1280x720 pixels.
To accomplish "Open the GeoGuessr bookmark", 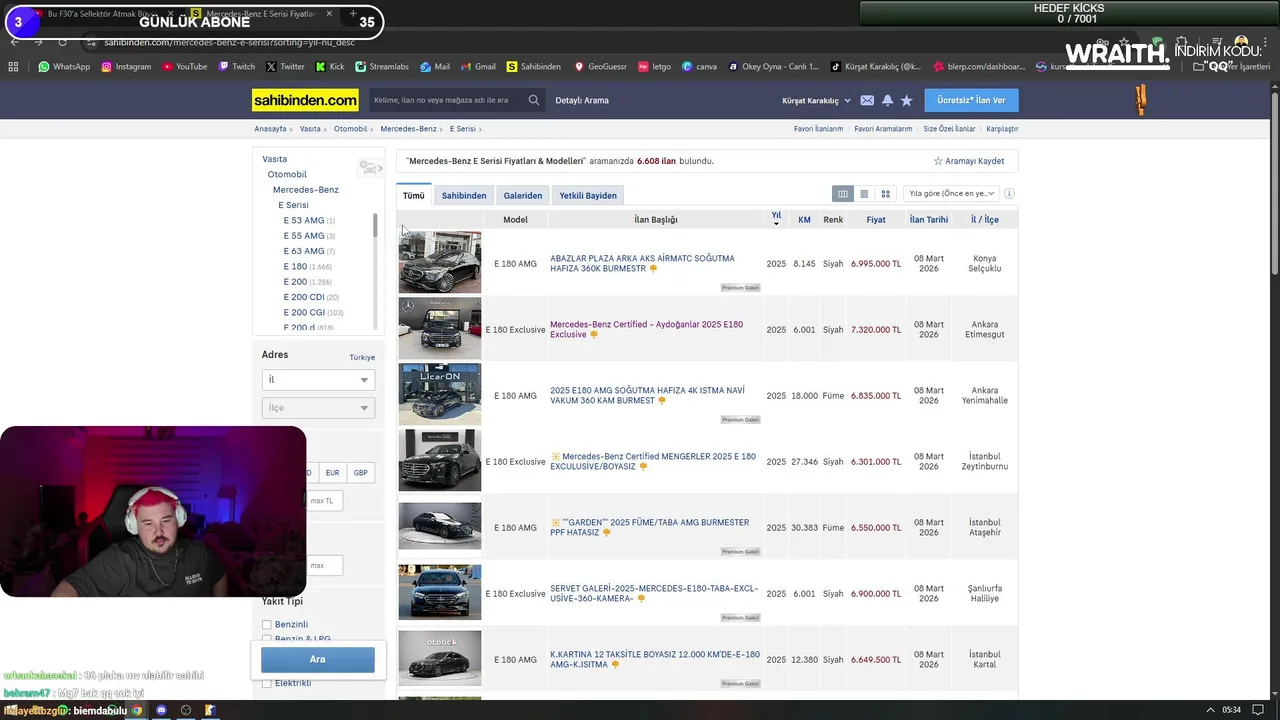I will (600, 67).
